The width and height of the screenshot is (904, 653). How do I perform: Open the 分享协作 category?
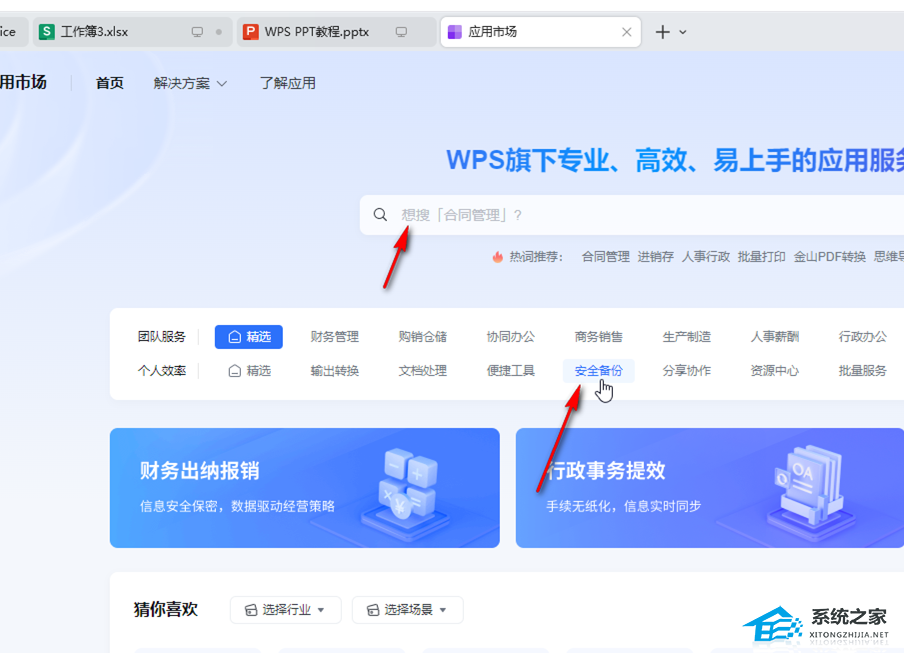(x=687, y=371)
